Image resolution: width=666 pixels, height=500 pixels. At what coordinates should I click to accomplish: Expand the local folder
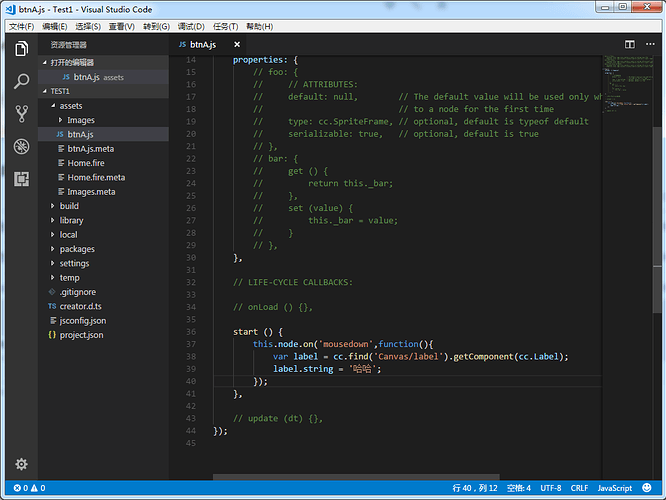point(52,234)
